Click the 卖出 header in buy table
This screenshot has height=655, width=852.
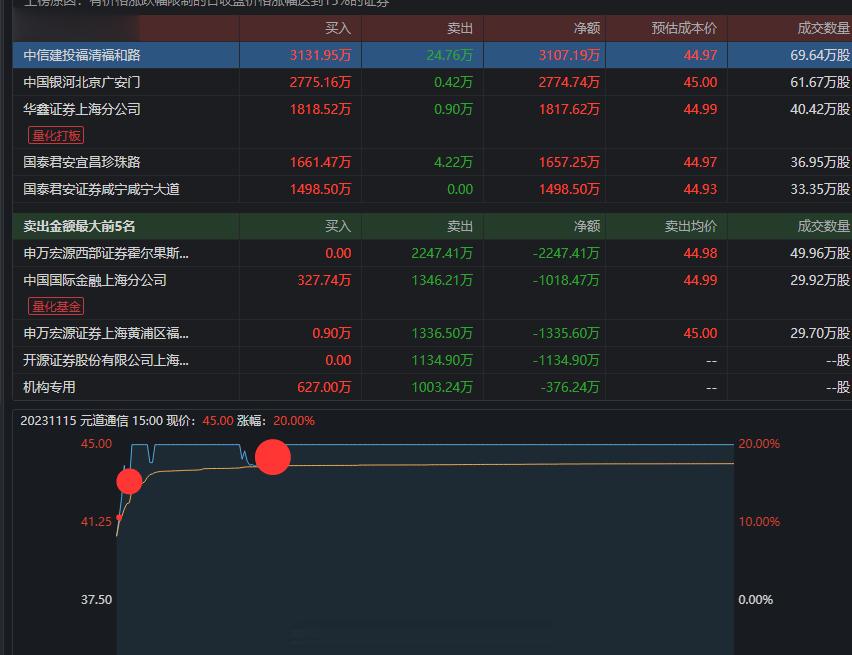460,28
